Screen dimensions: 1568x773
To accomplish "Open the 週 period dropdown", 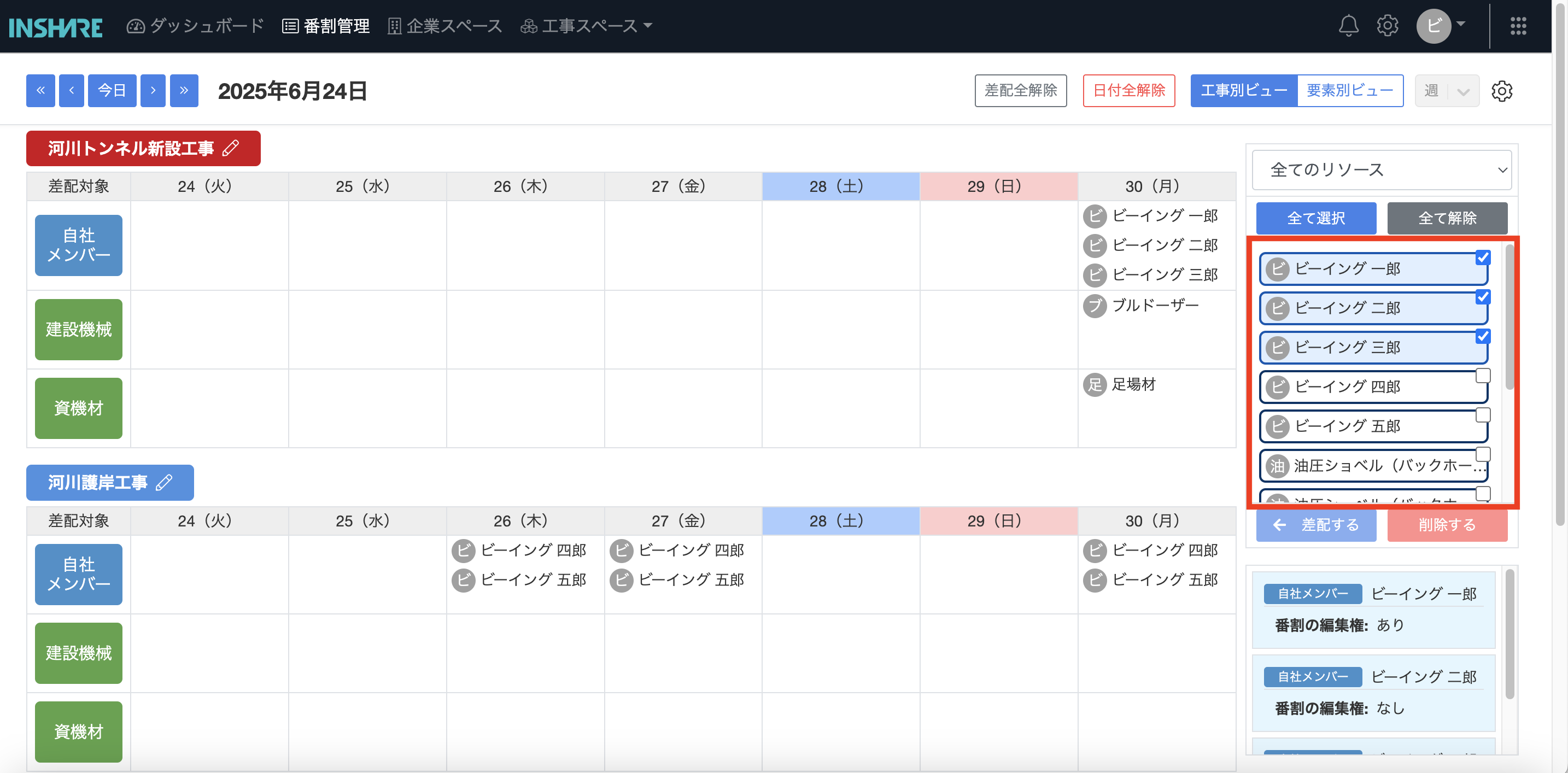I will point(1446,91).
